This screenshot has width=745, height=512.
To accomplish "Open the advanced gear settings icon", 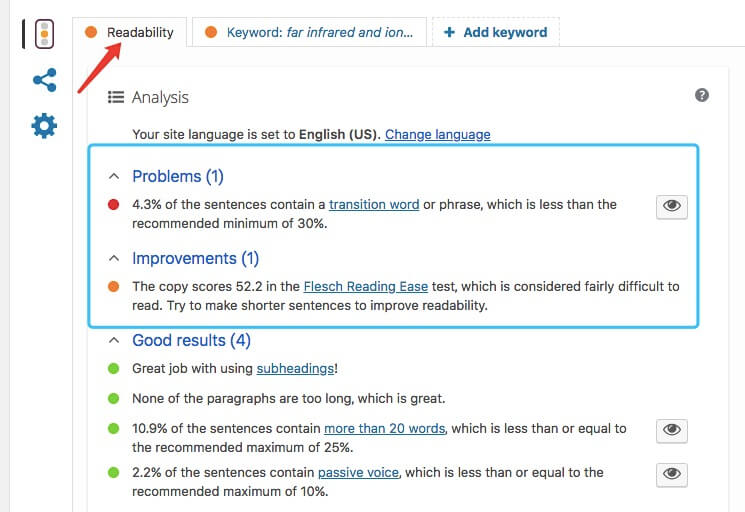I will tap(44, 125).
